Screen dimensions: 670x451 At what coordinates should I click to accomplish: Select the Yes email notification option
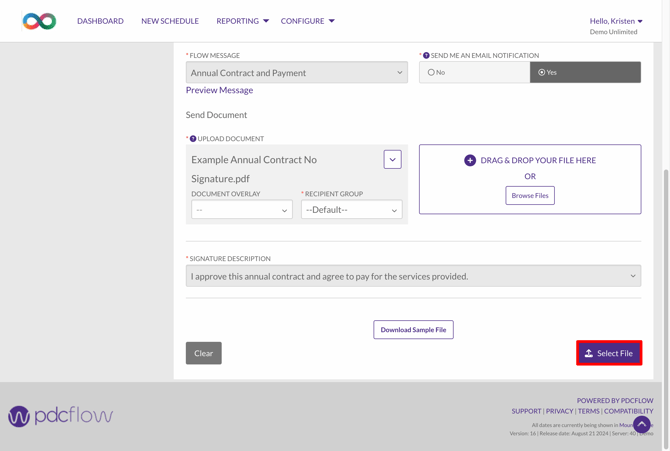point(585,72)
